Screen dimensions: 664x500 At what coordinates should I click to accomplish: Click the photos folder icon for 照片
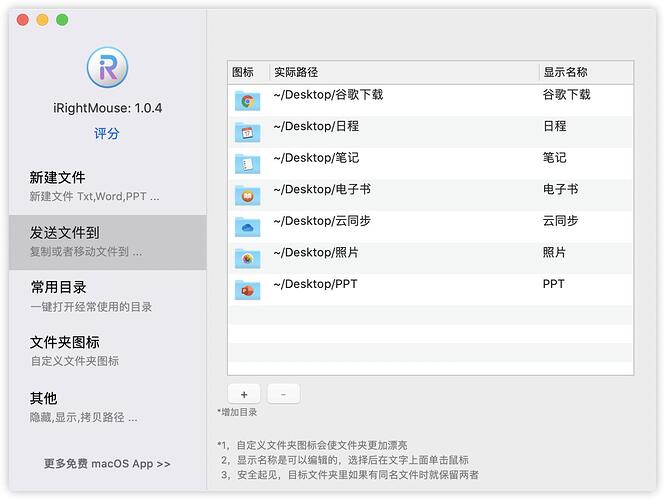[247, 258]
